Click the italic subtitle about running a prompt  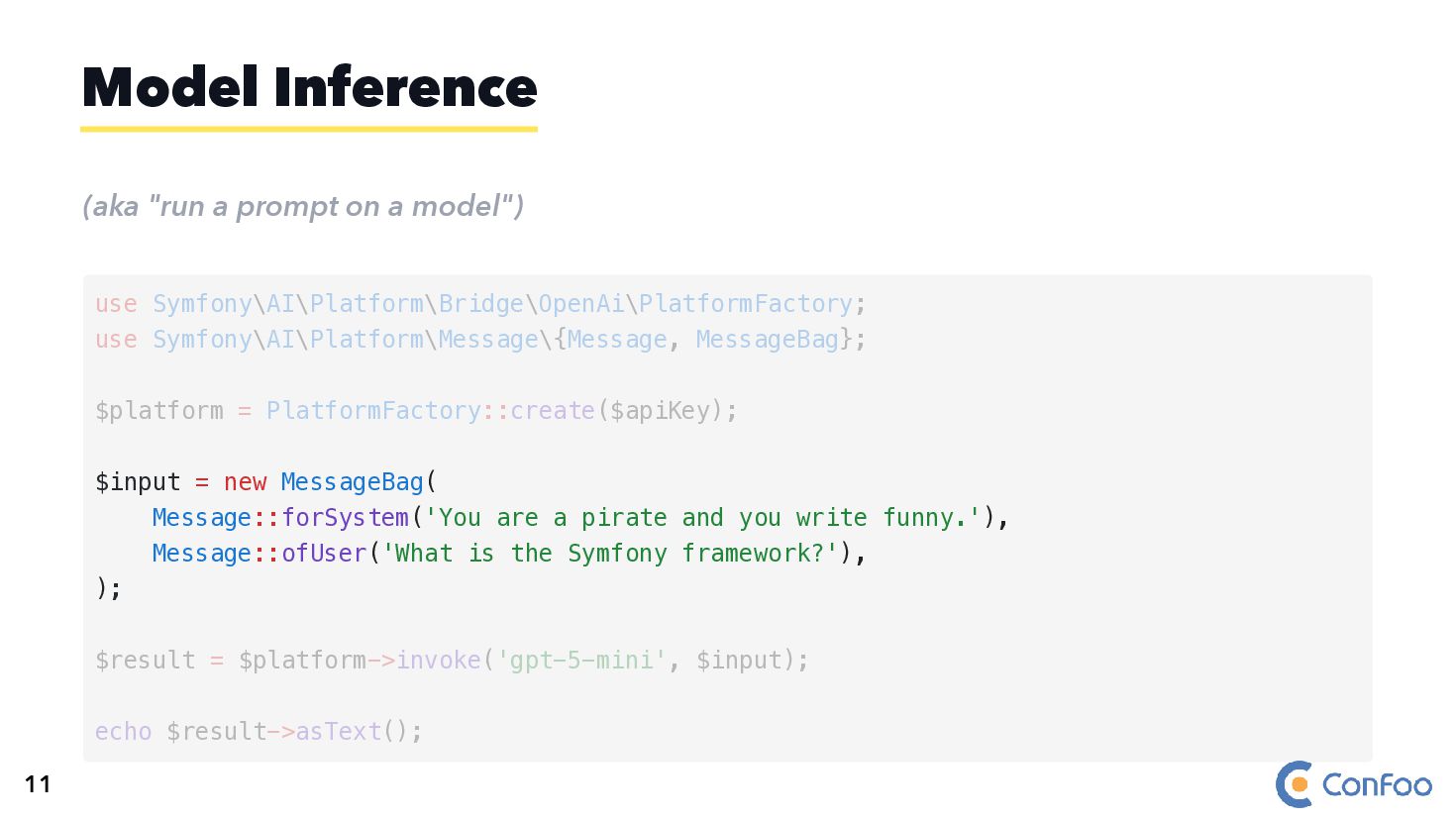point(303,206)
